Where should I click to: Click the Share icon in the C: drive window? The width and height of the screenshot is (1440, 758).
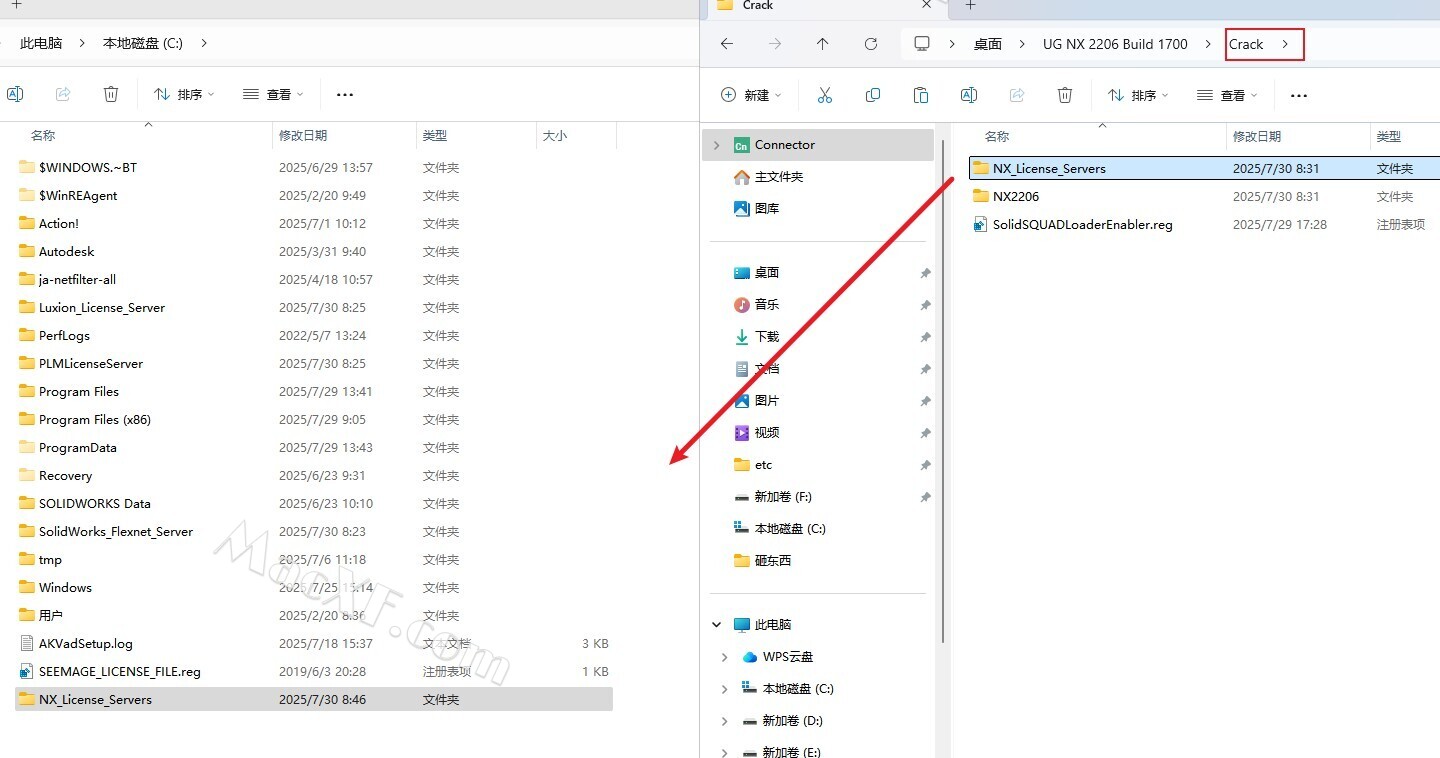click(63, 94)
